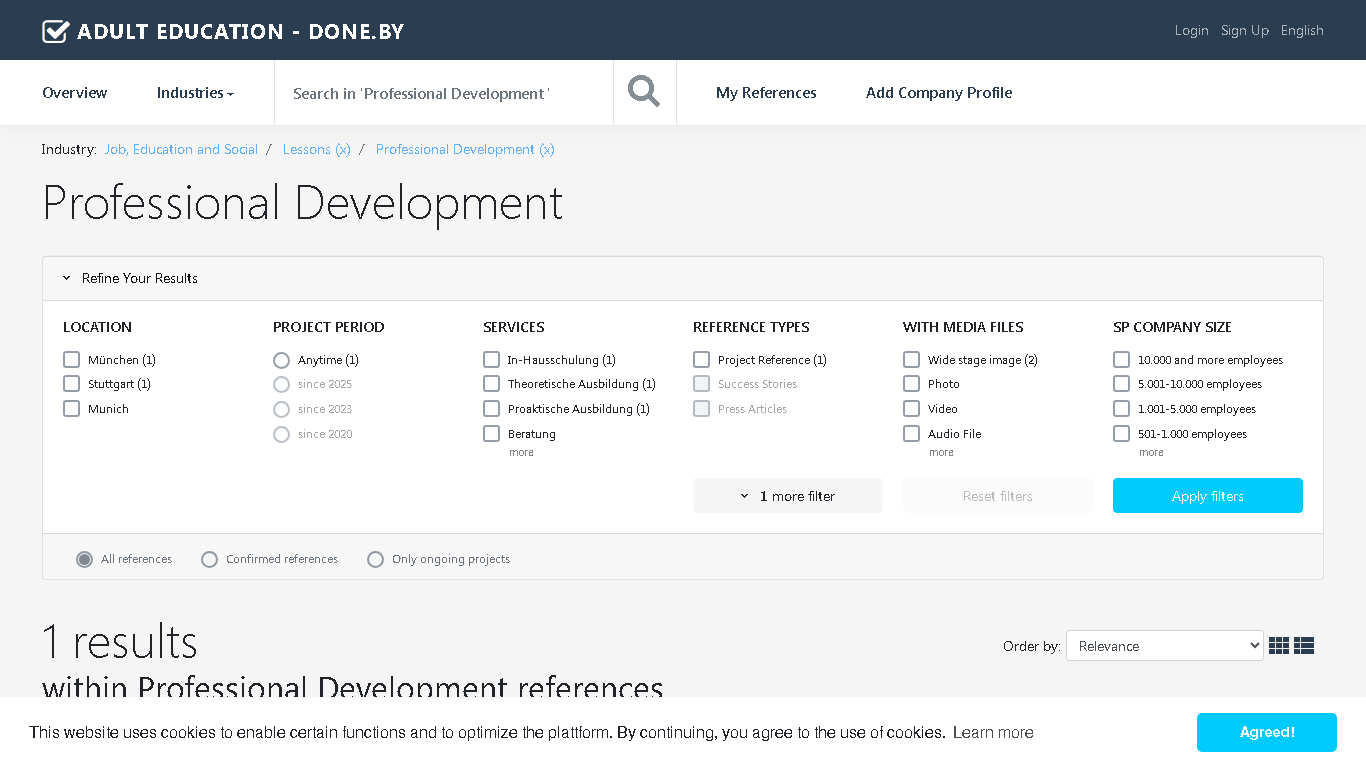The height and width of the screenshot is (768, 1366).
Task: Check the Video media checkbox
Action: (911, 408)
